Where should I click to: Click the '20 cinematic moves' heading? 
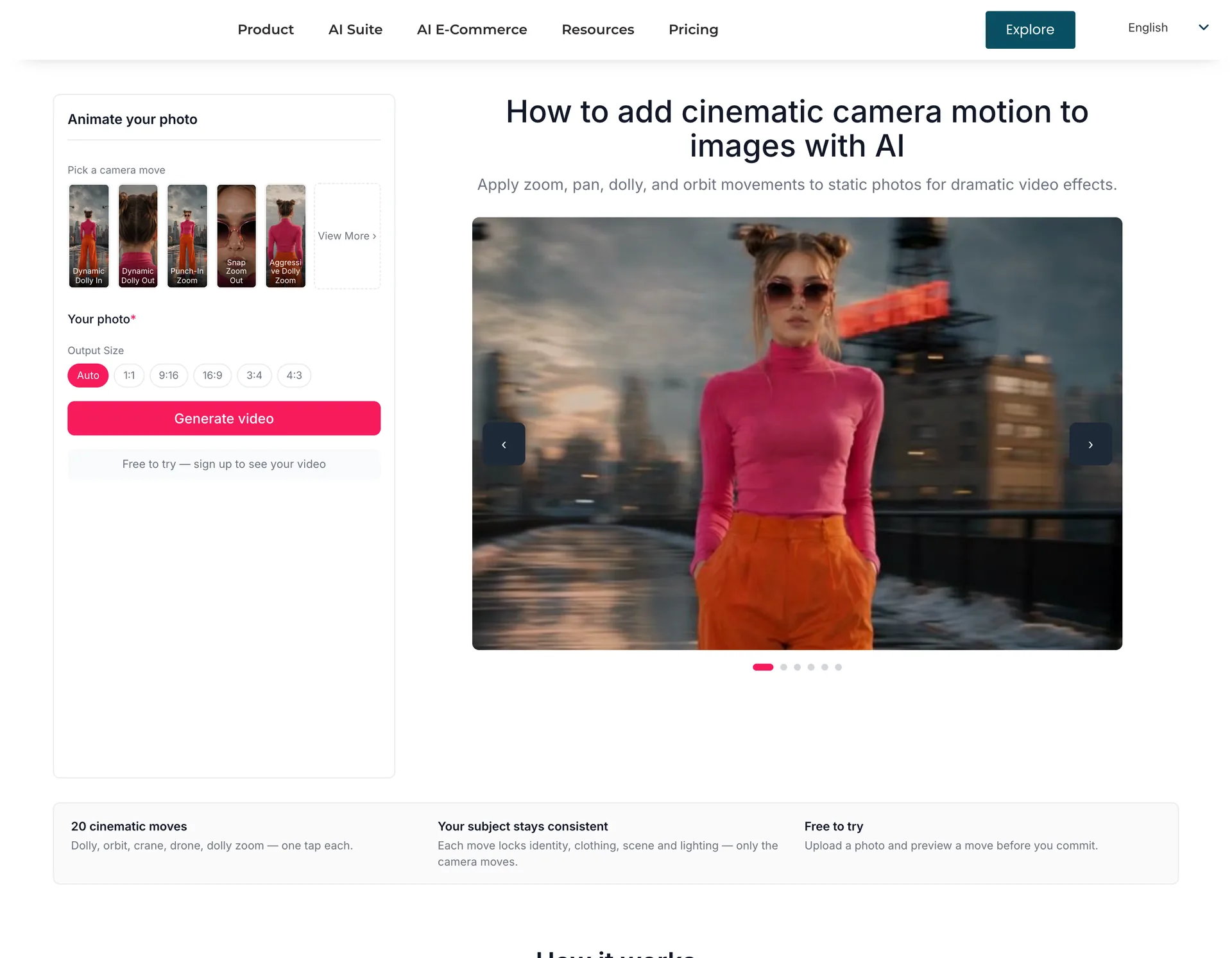(x=129, y=826)
